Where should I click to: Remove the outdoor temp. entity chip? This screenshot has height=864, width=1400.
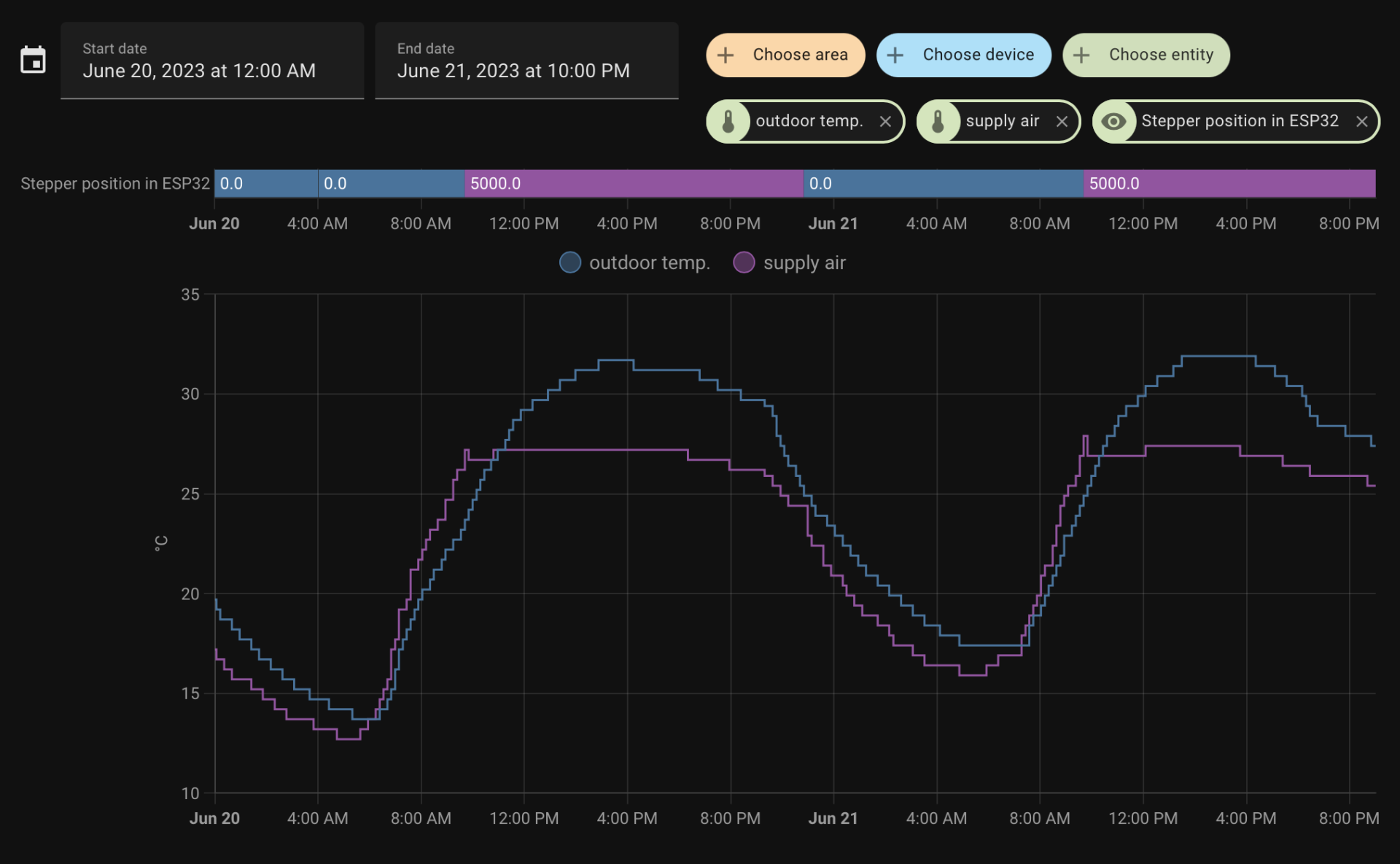point(885,122)
